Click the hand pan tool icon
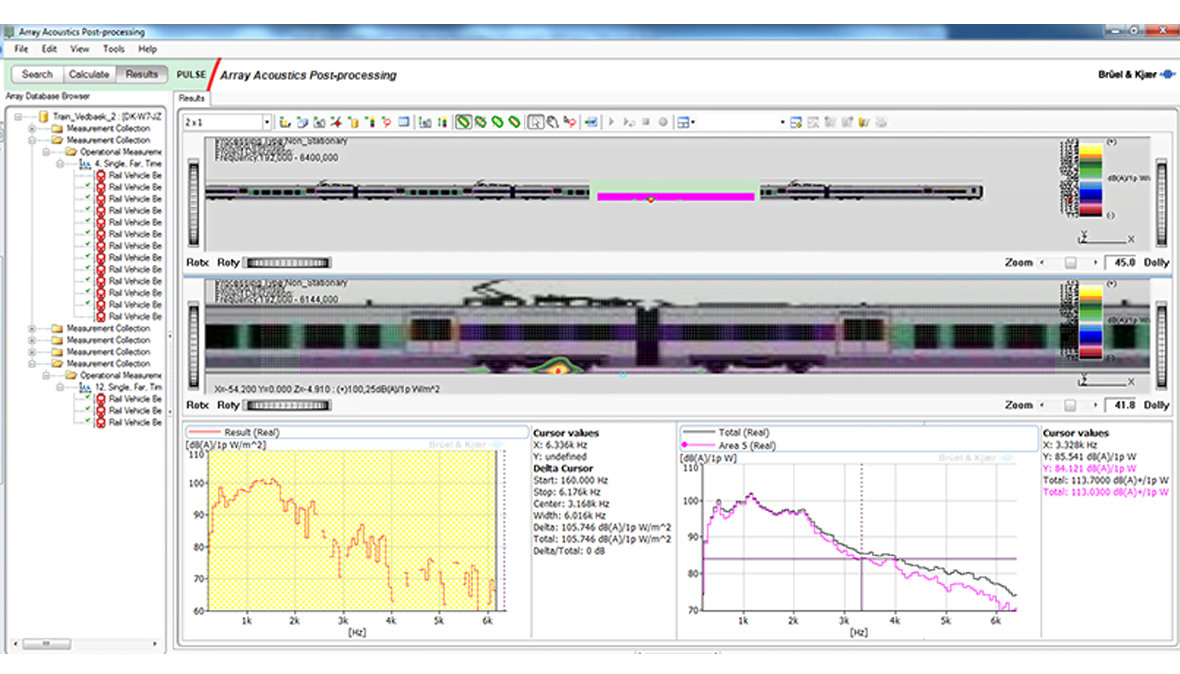 [x=552, y=122]
